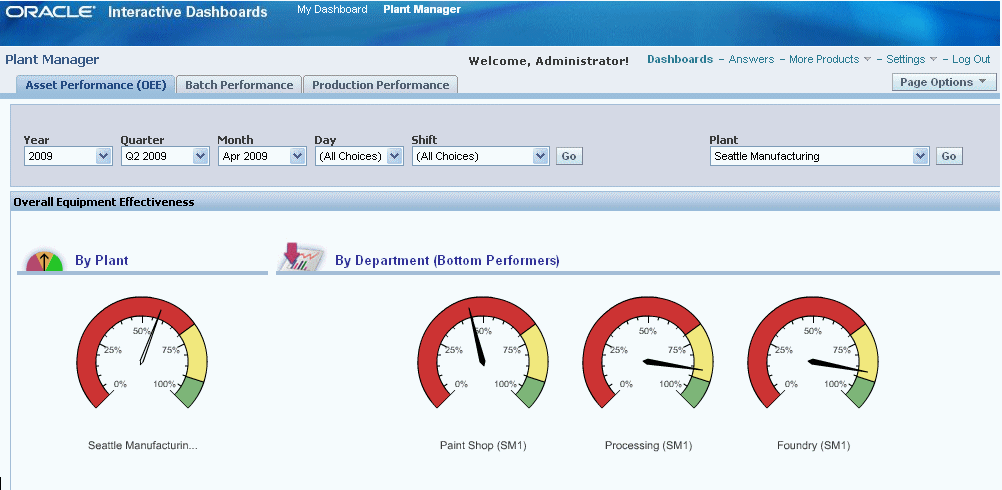Viewport: 1002px width, 490px height.
Task: Click the 'Welcome, Administrator!' text
Action: tap(548, 61)
